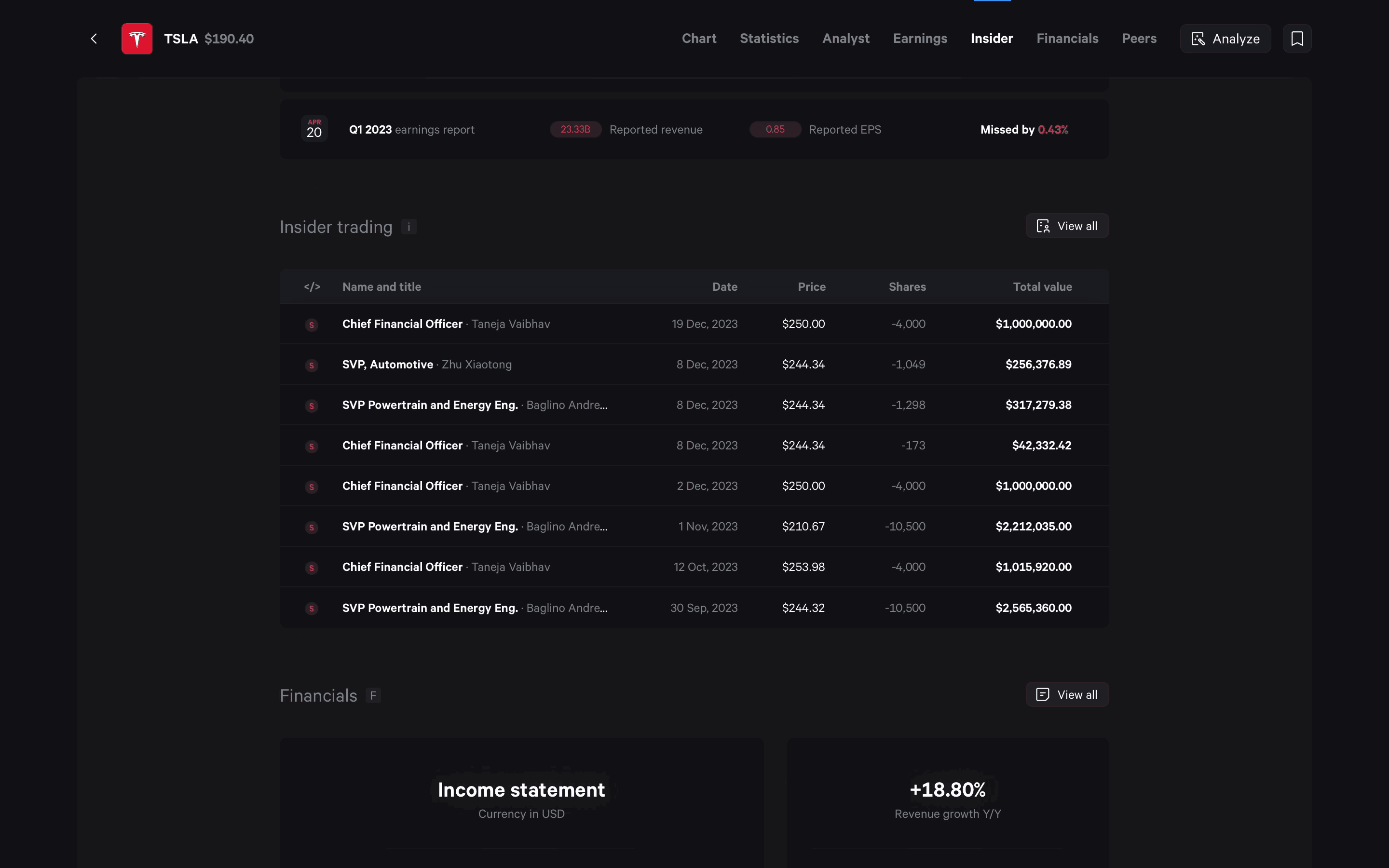The height and width of the screenshot is (868, 1389).
Task: Open the Statistics tab
Action: tap(769, 39)
